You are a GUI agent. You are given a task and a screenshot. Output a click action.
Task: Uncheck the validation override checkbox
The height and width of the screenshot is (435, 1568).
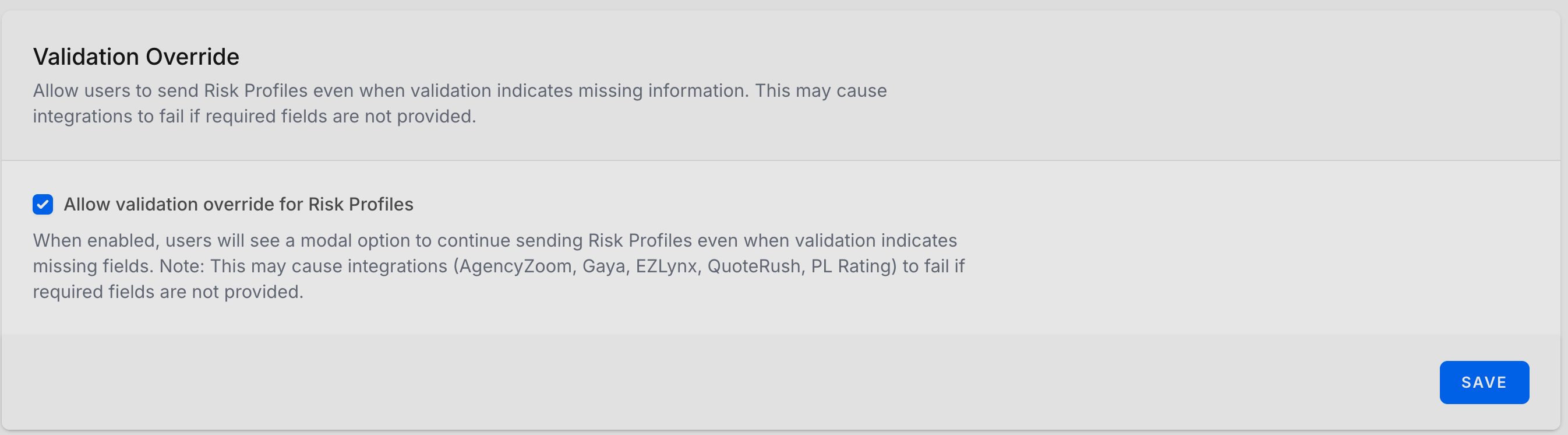[43, 204]
